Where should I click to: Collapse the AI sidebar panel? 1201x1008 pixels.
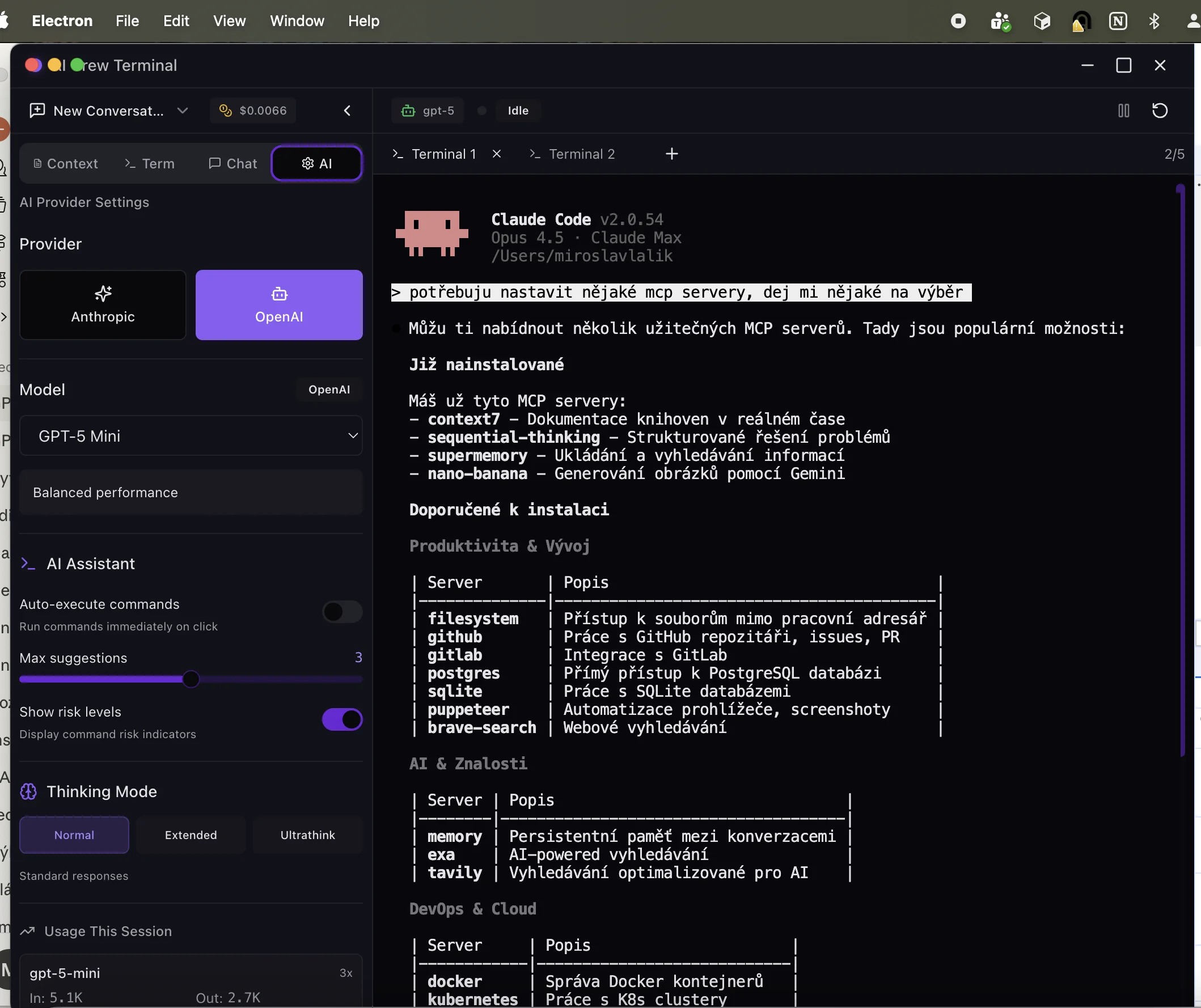pyautogui.click(x=347, y=111)
